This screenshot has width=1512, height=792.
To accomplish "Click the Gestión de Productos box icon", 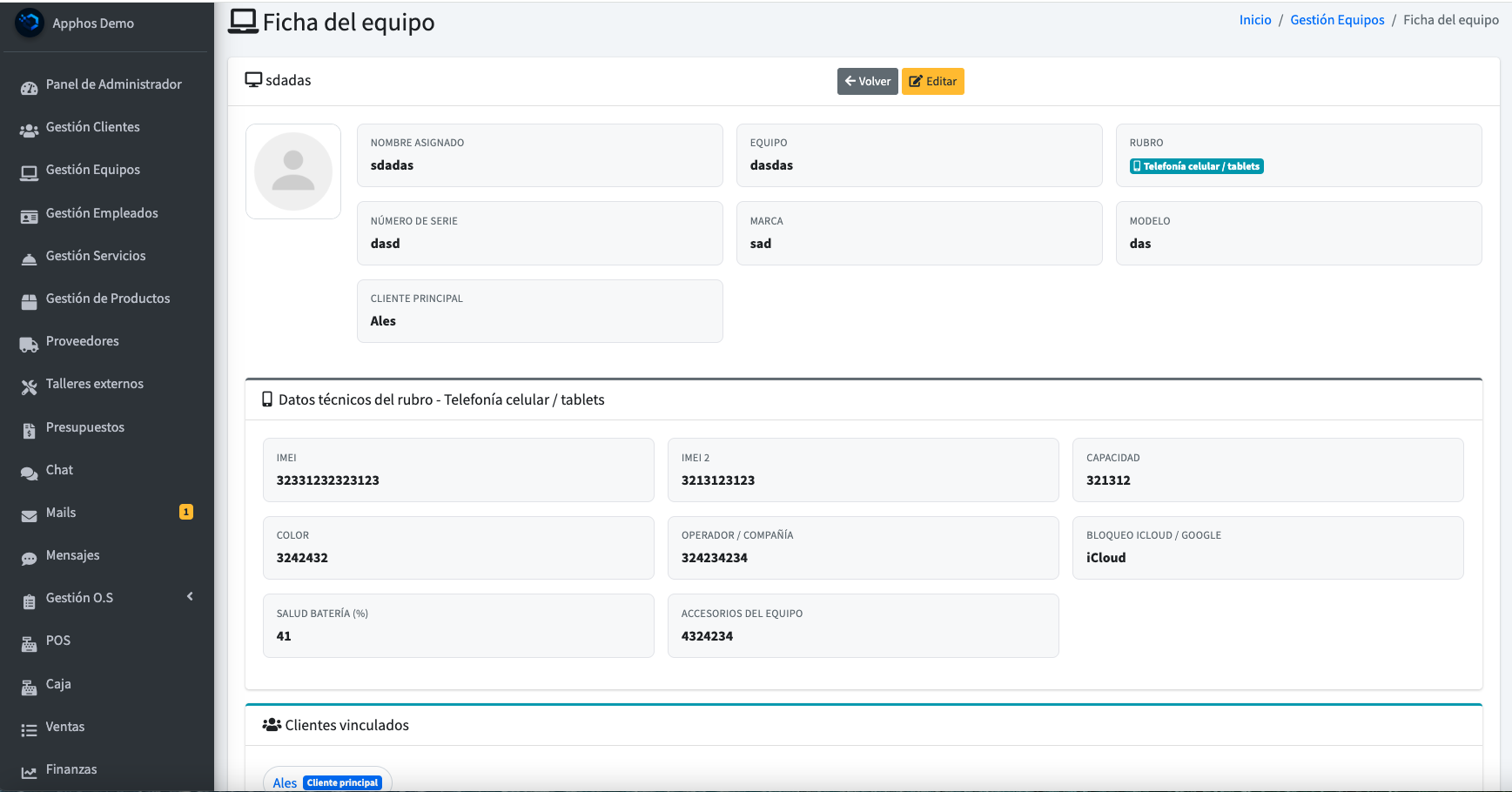I will pyautogui.click(x=30, y=302).
